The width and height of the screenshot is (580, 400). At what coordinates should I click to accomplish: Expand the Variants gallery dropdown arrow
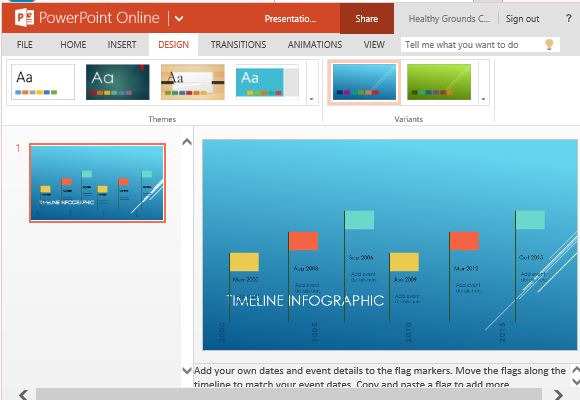click(483, 99)
